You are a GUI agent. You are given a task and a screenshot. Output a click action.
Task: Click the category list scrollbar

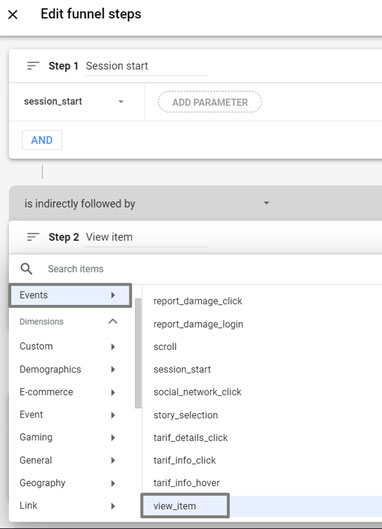138,353
